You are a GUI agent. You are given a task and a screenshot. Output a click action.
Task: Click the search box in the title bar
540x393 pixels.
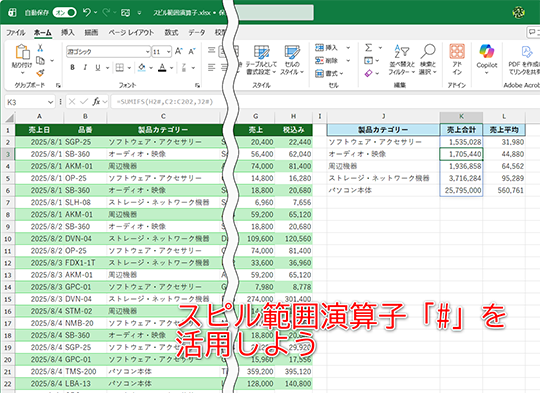click(x=274, y=13)
